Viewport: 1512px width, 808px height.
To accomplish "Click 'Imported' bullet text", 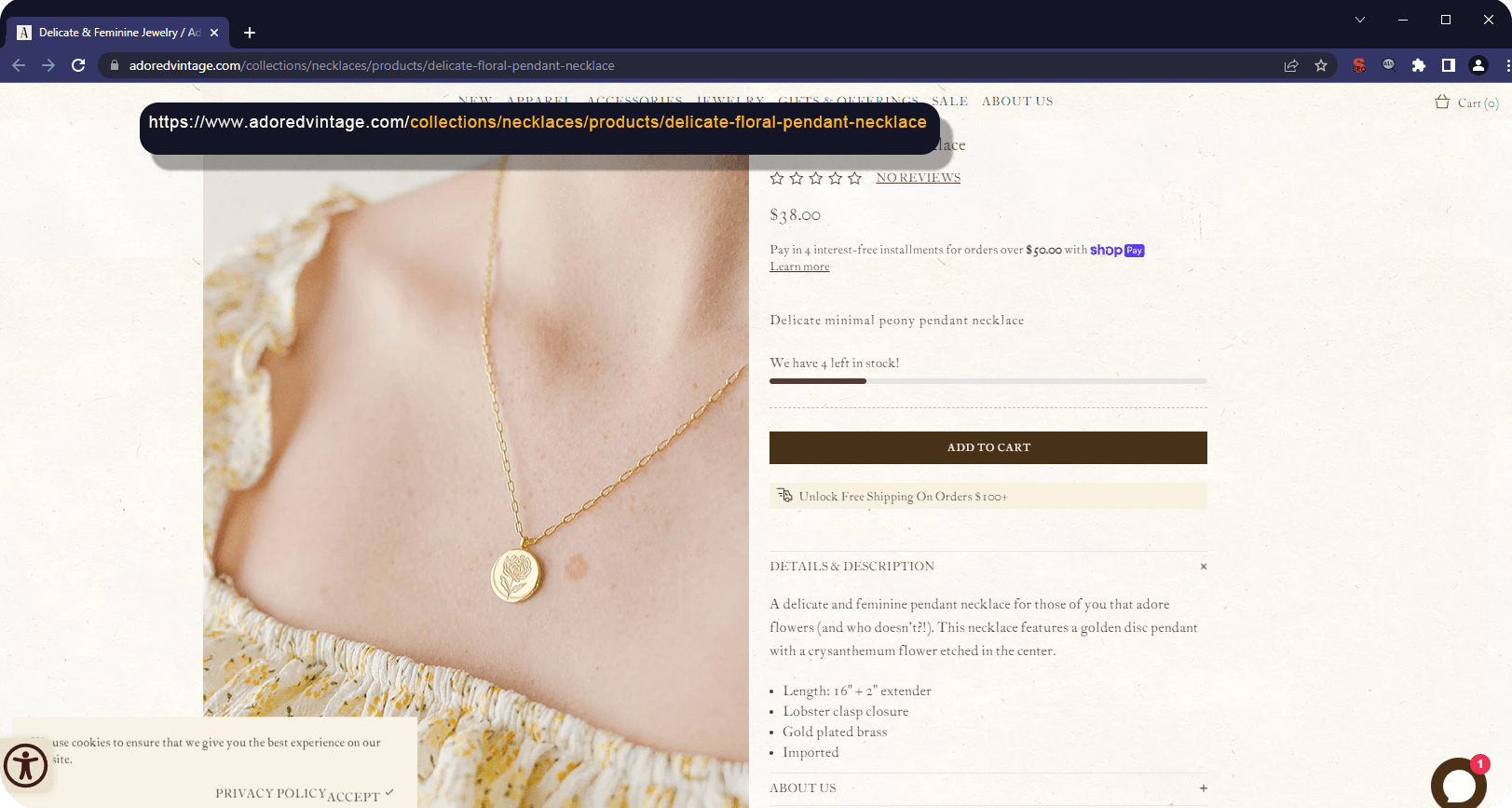I will (810, 753).
